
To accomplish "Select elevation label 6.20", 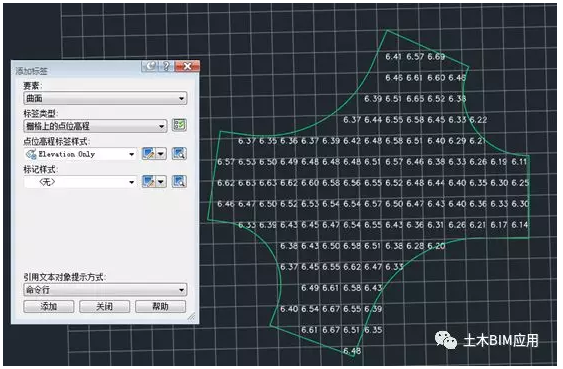I will click(436, 246).
